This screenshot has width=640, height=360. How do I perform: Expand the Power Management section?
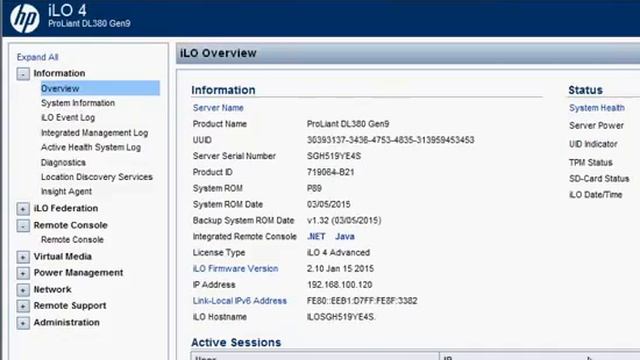click(x=23, y=273)
